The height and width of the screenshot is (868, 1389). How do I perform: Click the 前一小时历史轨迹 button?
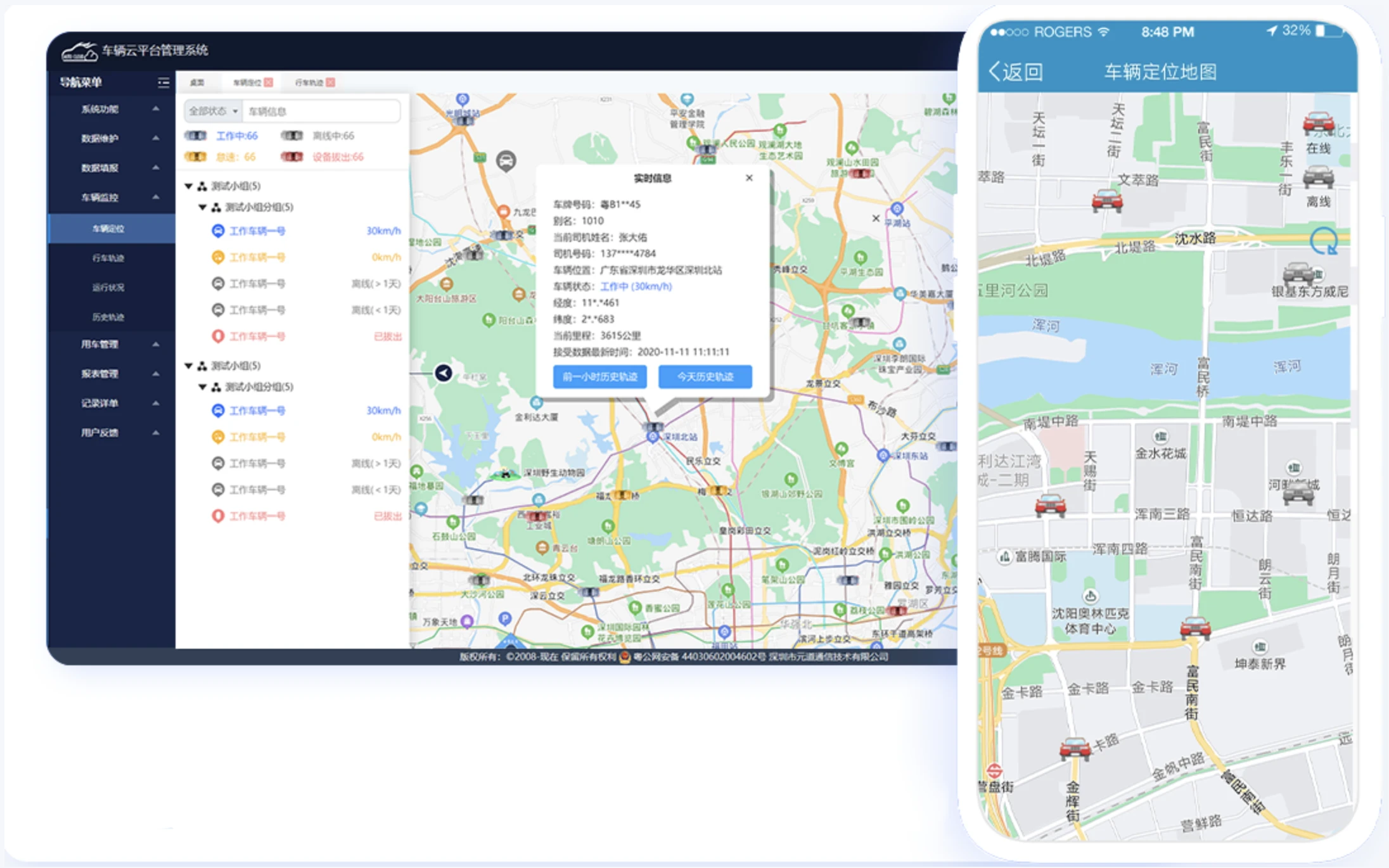[x=600, y=377]
